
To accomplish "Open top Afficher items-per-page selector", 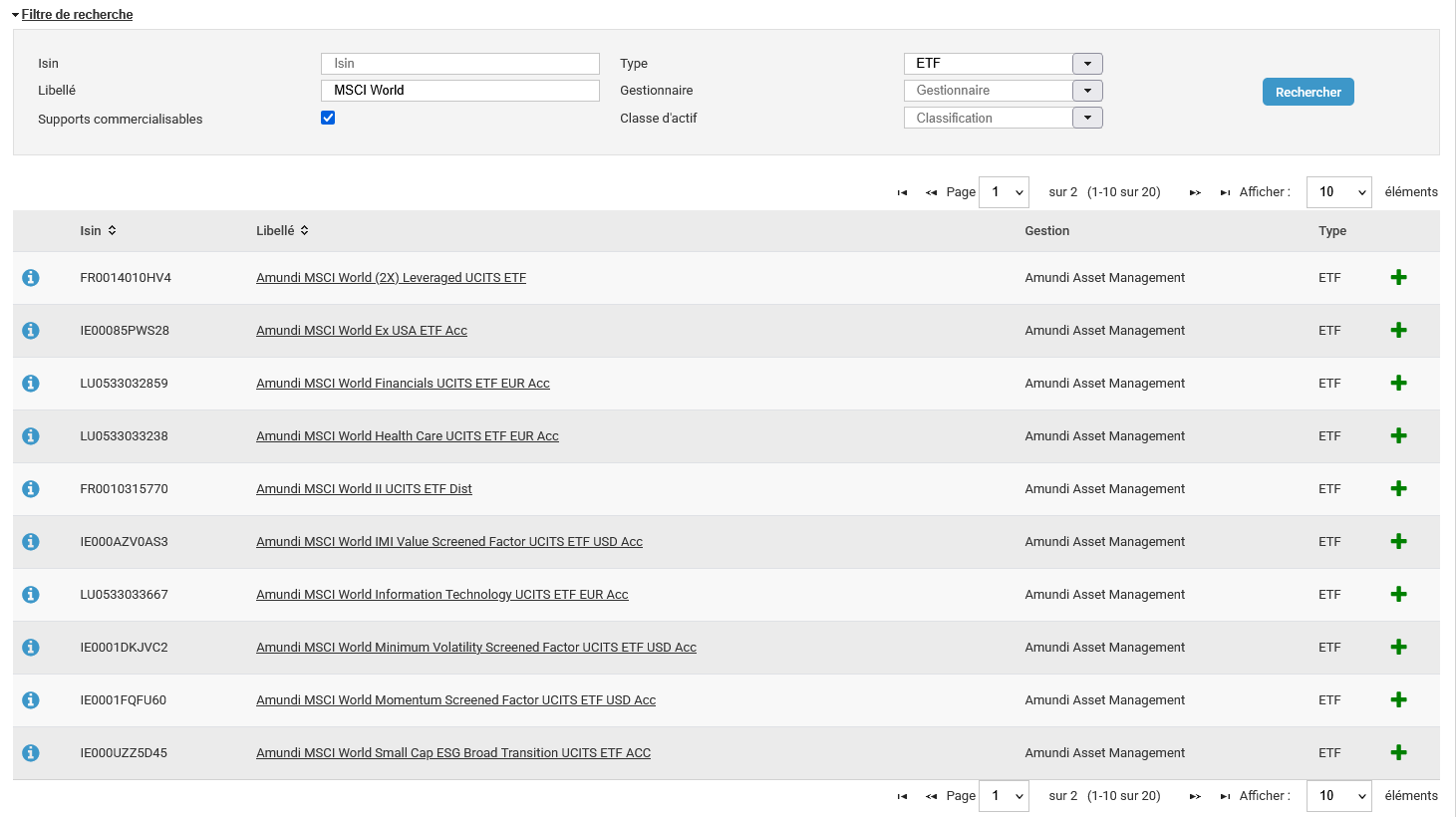I will tap(1338, 192).
